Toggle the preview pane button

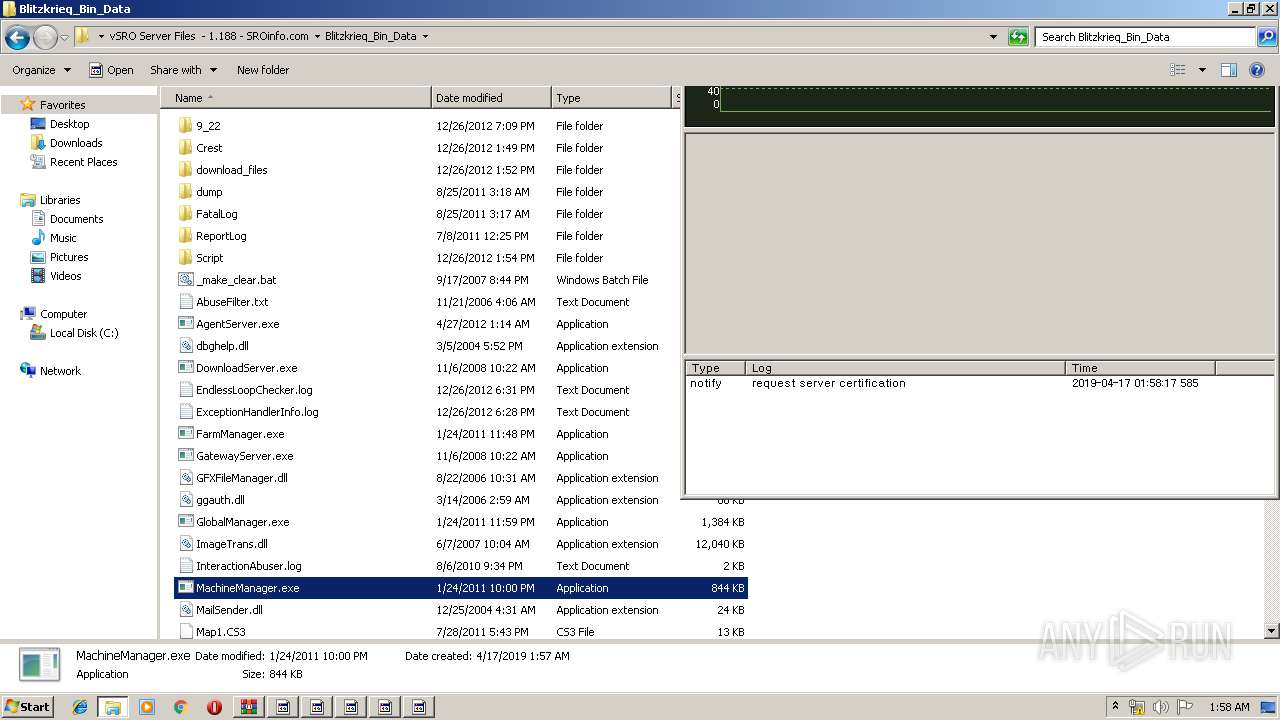coord(1229,70)
